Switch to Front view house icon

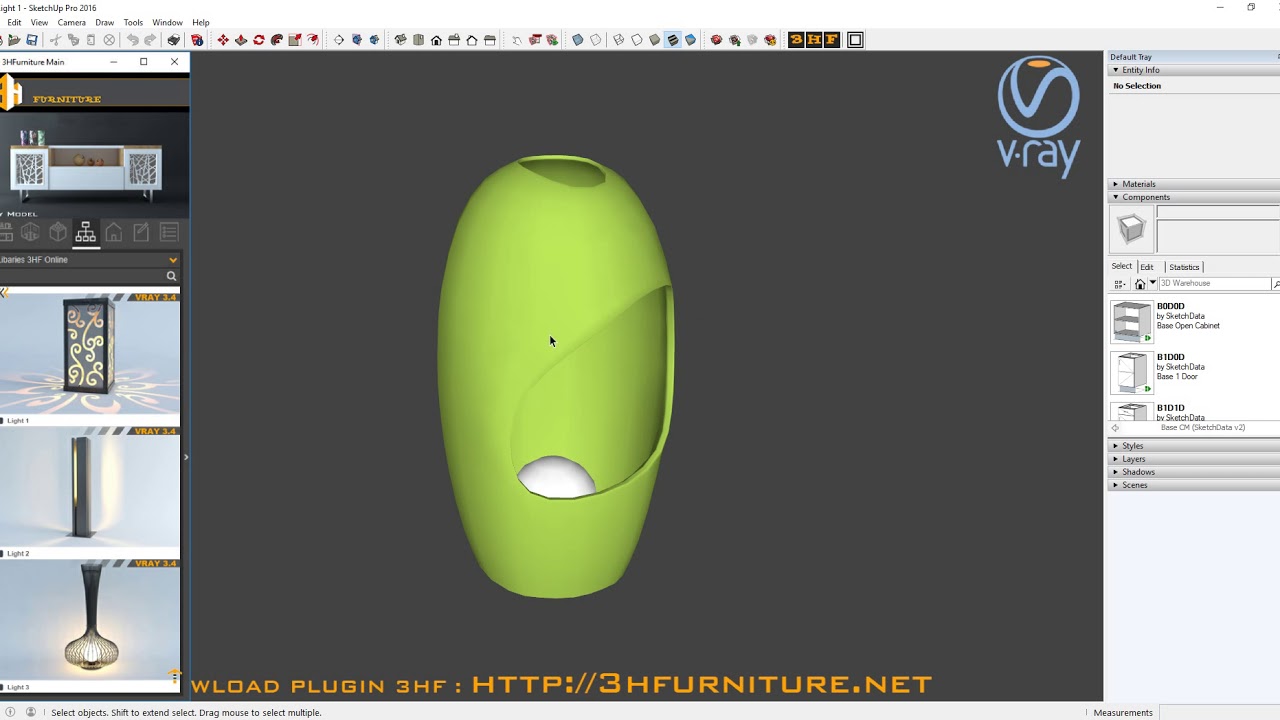(x=436, y=40)
